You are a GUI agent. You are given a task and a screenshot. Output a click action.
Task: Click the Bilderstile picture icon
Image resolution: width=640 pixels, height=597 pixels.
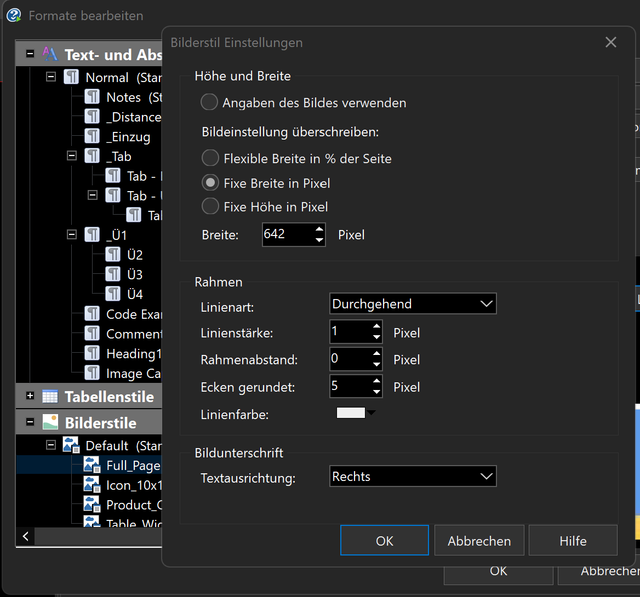point(50,422)
